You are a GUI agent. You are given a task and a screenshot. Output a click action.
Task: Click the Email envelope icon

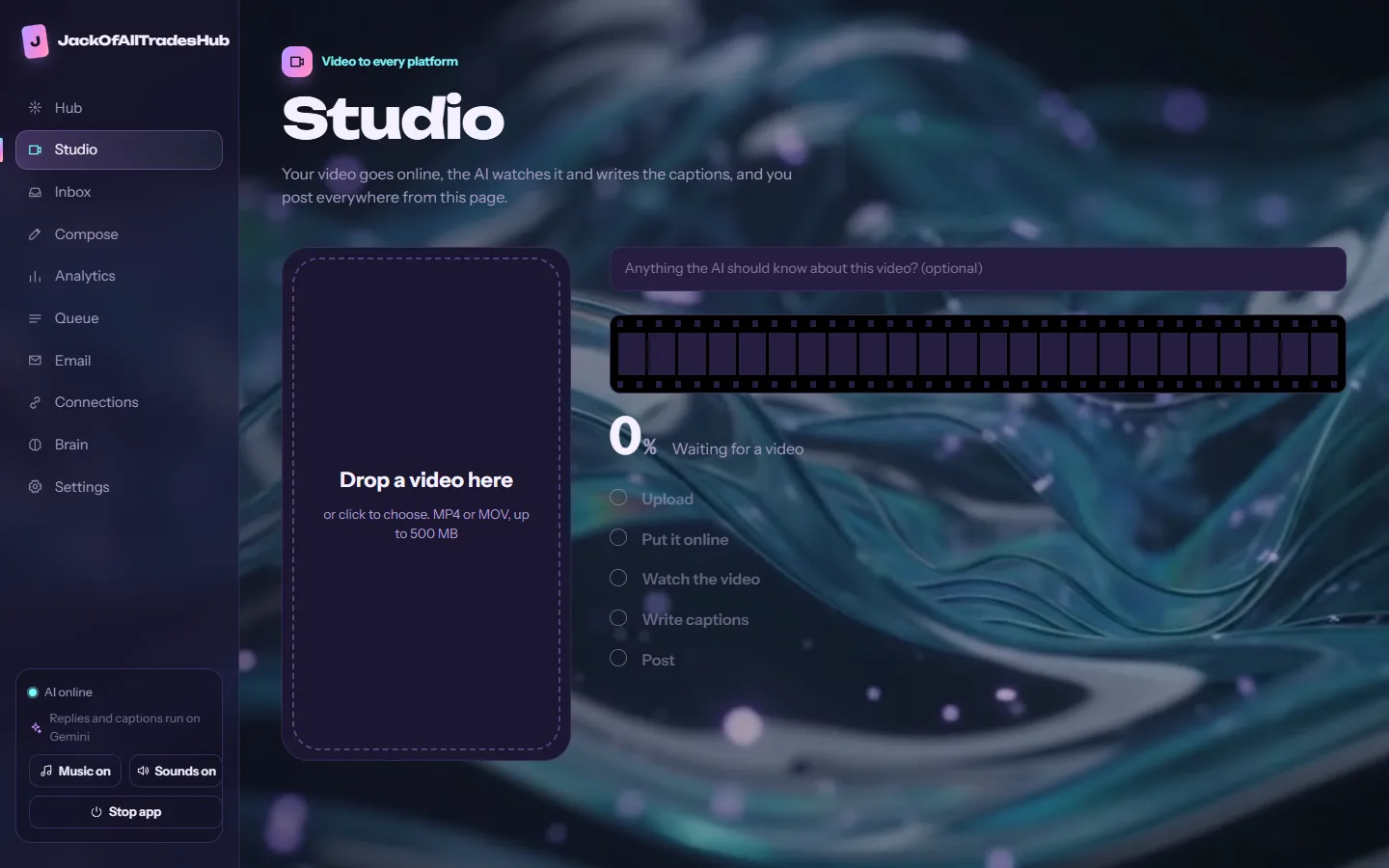point(35,361)
